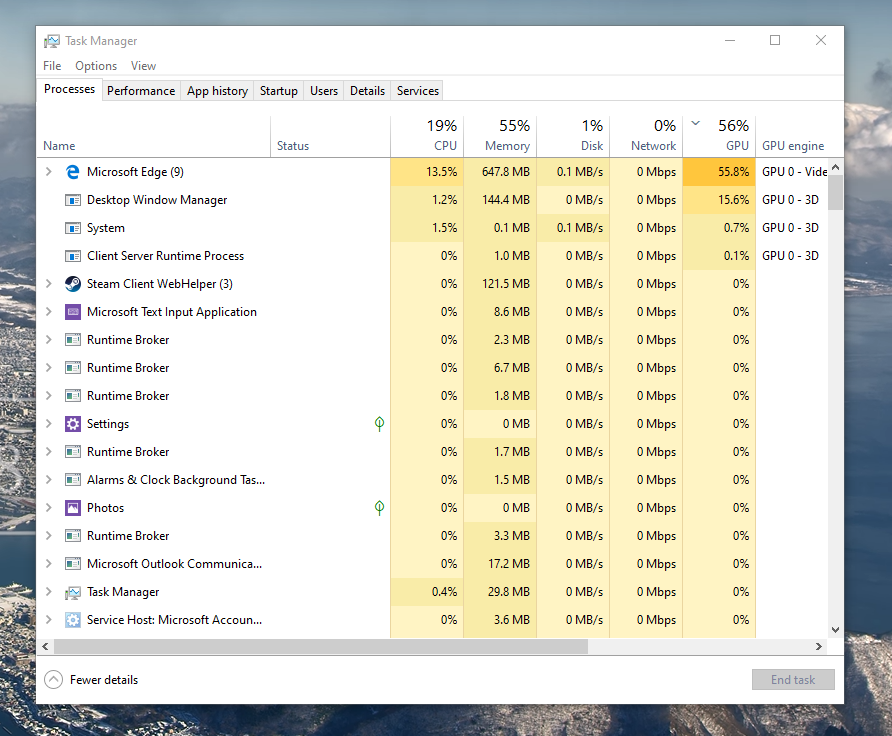Image resolution: width=892 pixels, height=736 pixels.
Task: Click the green leaf icon beside Photos
Action: [379, 508]
